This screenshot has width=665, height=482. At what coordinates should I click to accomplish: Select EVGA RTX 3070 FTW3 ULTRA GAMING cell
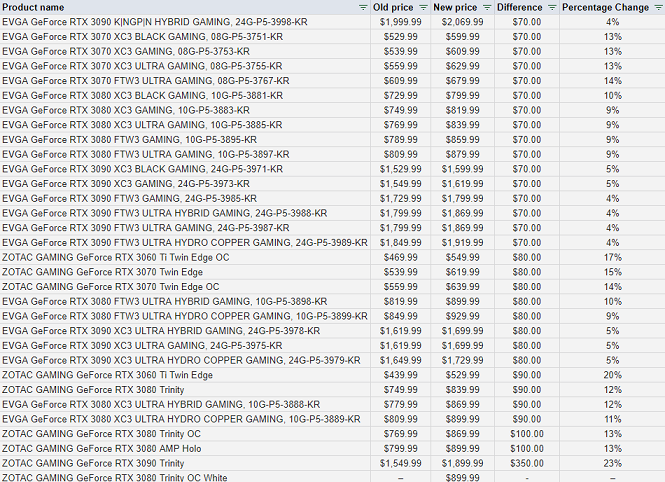pyautogui.click(x=185, y=81)
